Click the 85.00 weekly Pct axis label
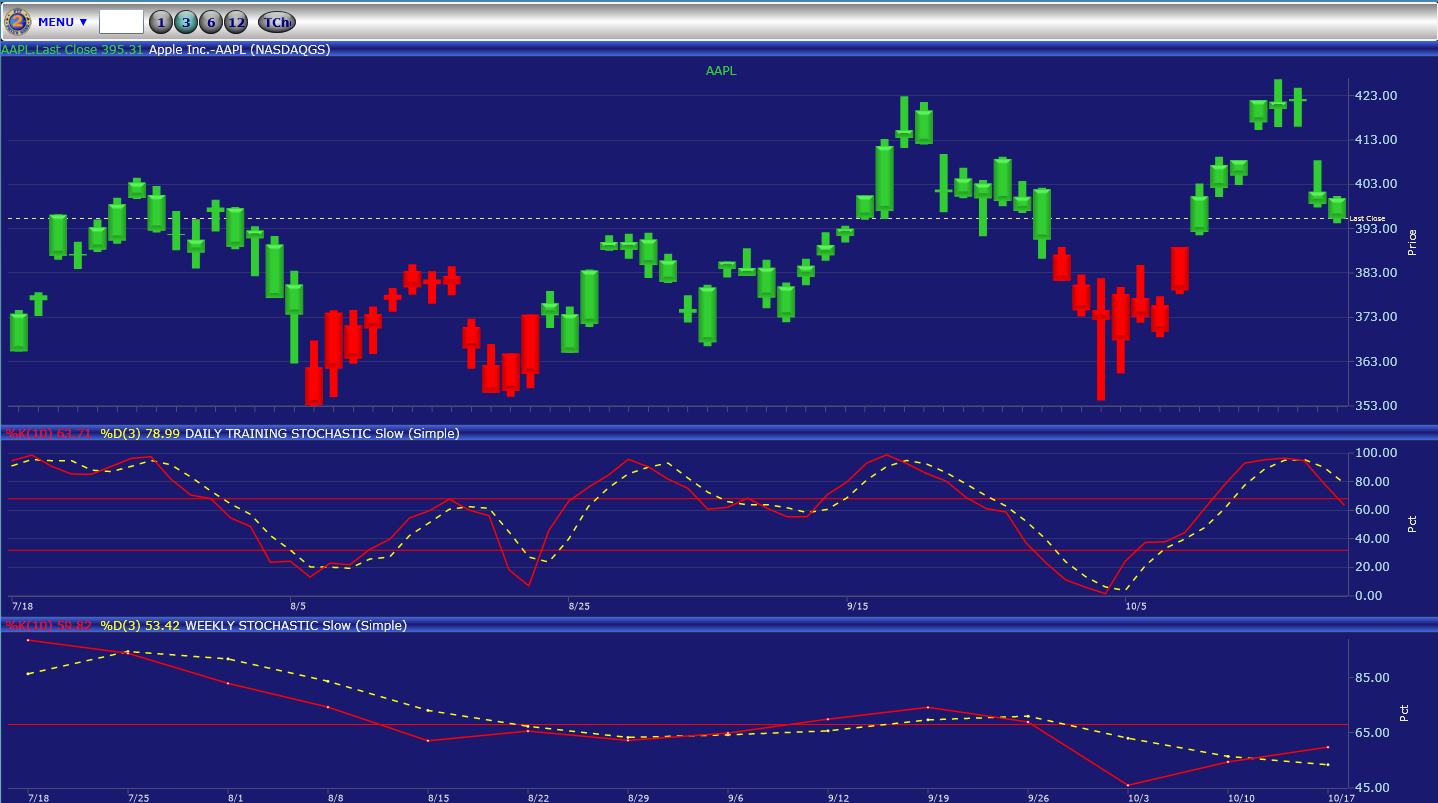The image size is (1438, 803). [x=1373, y=678]
